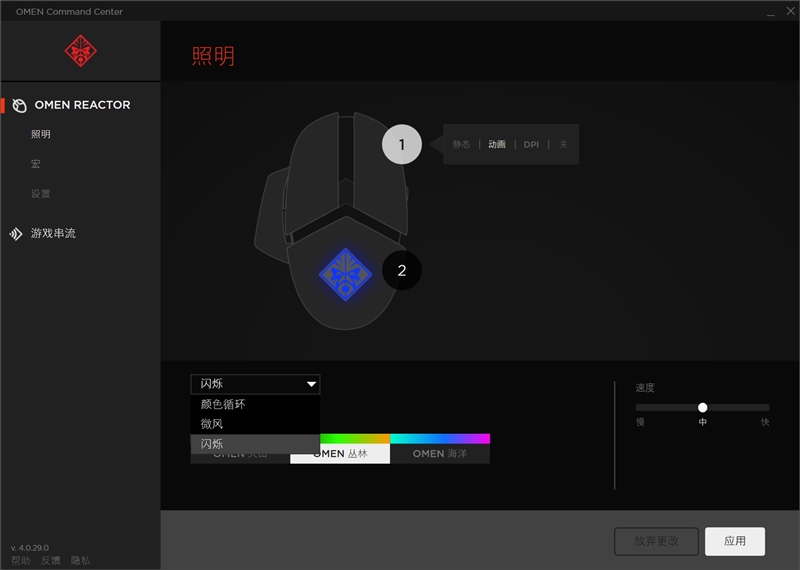The height and width of the screenshot is (570, 800).
Task: Click the 速度 slider handle
Action: (x=703, y=407)
